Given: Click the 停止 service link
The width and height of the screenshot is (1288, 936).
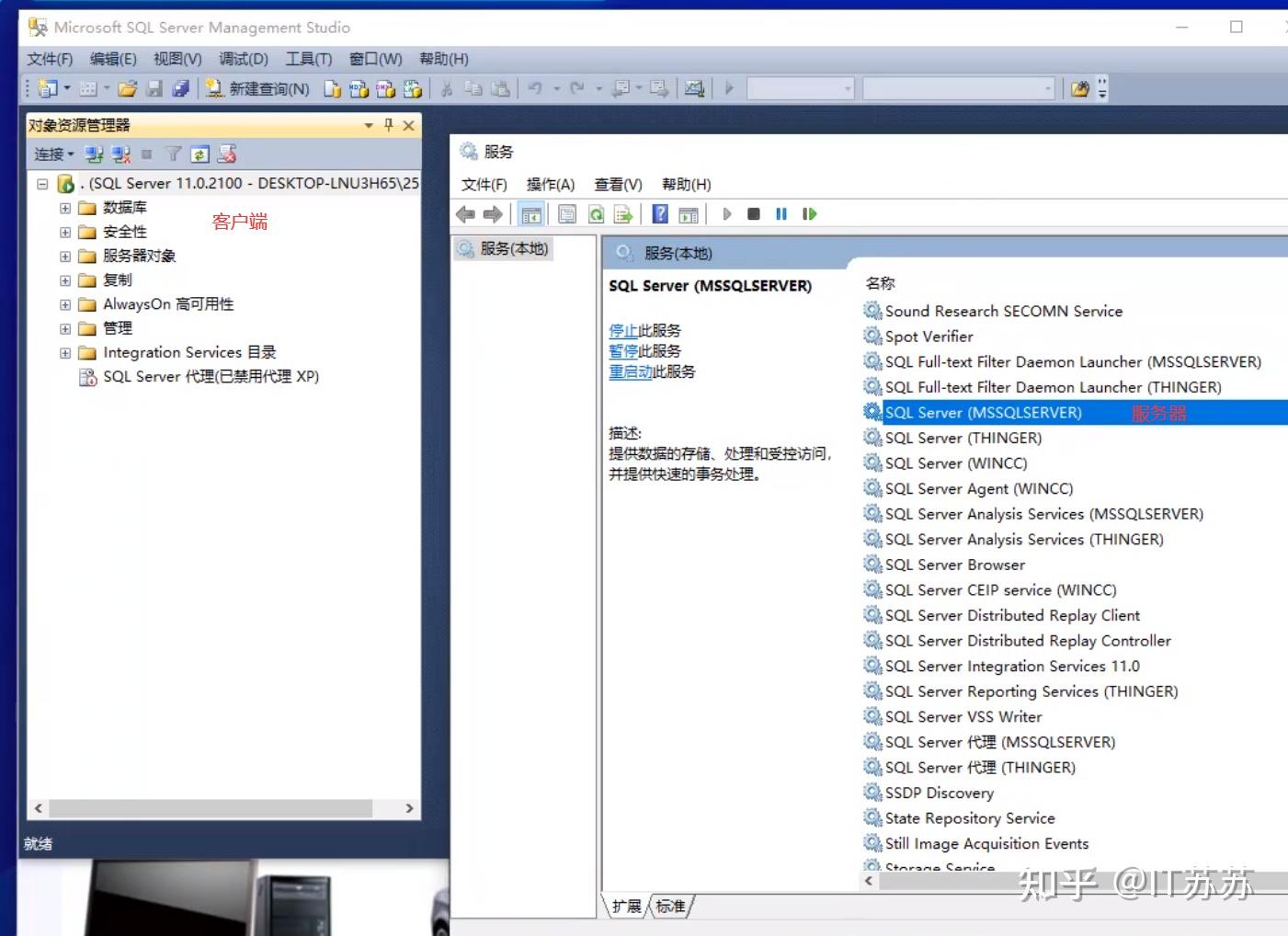Looking at the screenshot, I should (623, 331).
